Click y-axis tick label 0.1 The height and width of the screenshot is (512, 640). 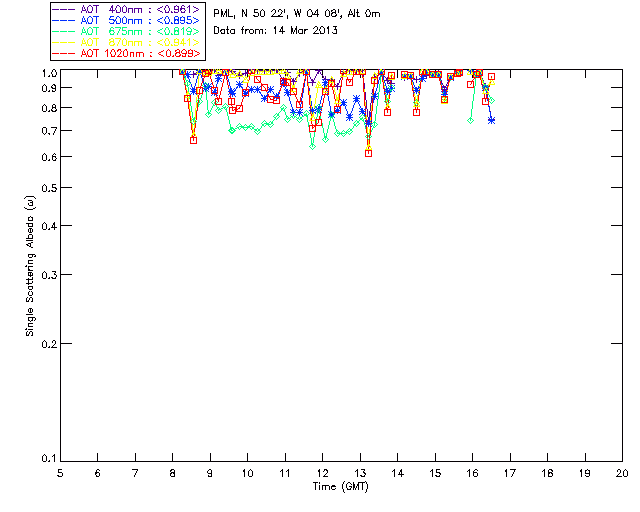49,459
